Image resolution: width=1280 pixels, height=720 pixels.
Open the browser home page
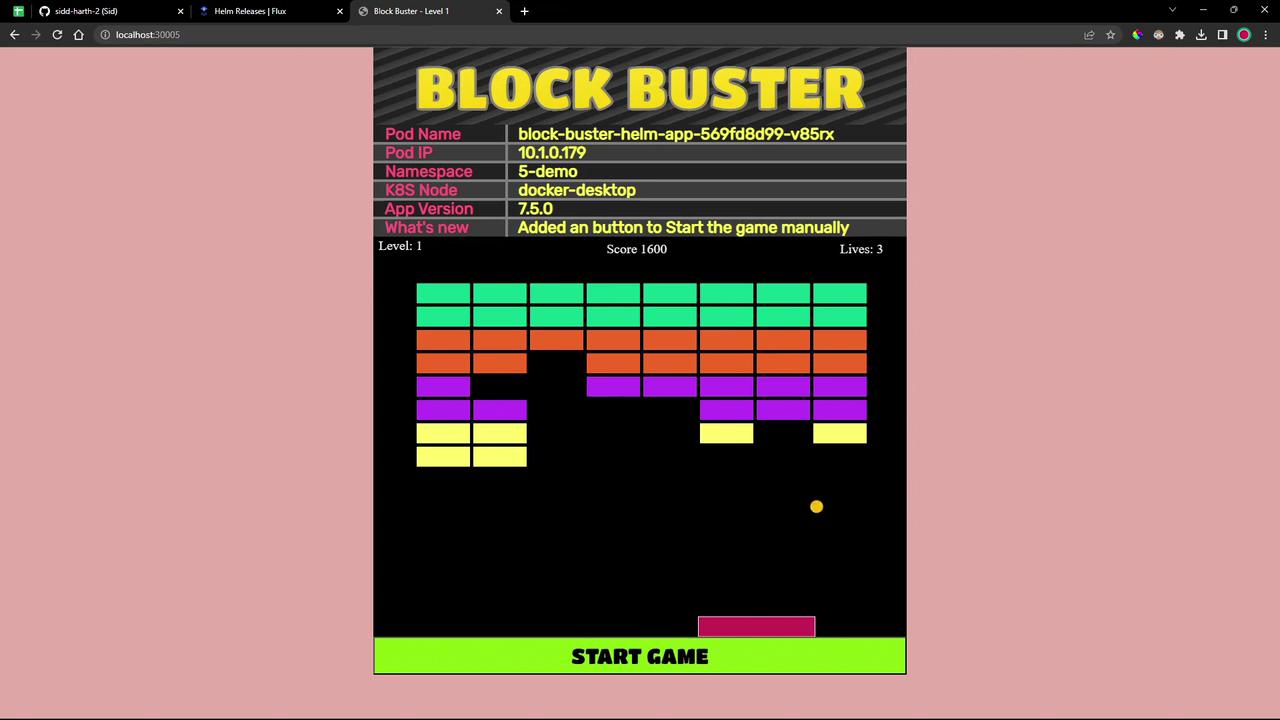[79, 35]
